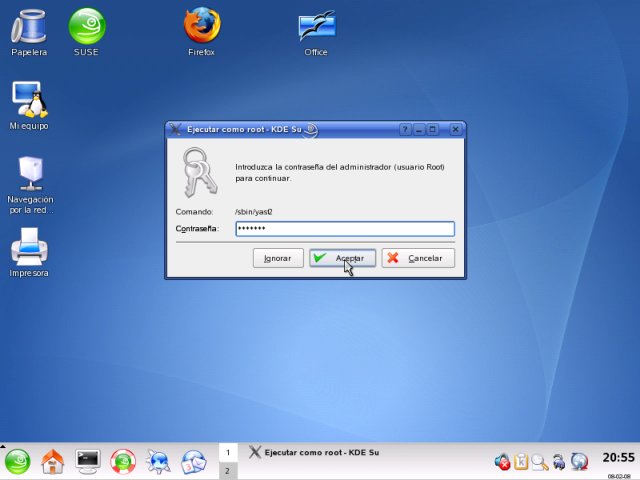The image size is (640, 480).
Task: Close the Ejecutar como root dialog
Action: (x=456, y=130)
